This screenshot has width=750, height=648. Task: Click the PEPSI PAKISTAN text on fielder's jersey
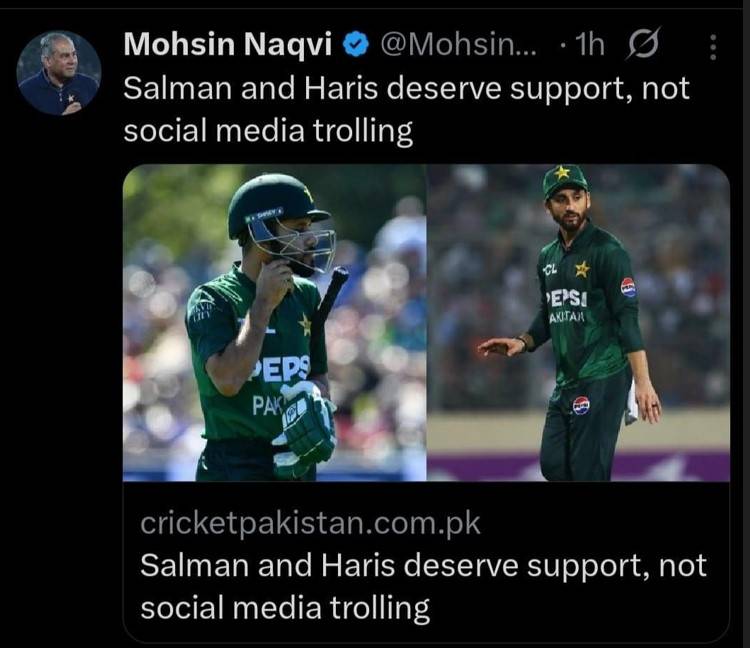pyautogui.click(x=566, y=307)
